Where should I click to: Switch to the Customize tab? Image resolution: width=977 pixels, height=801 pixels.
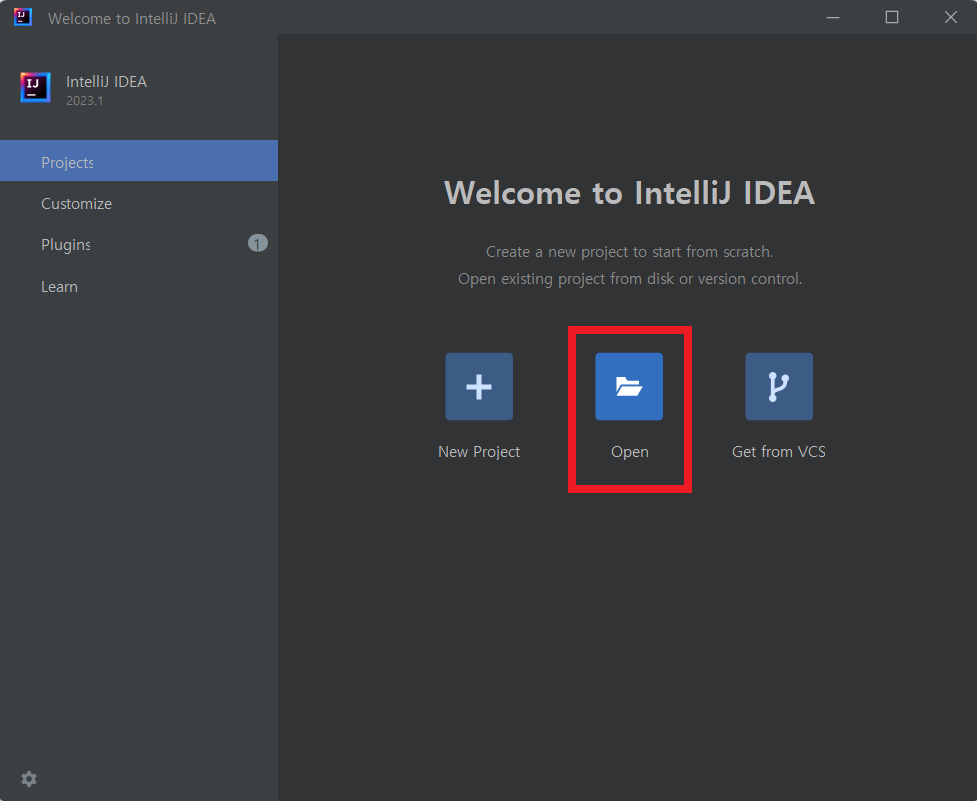[x=139, y=204]
